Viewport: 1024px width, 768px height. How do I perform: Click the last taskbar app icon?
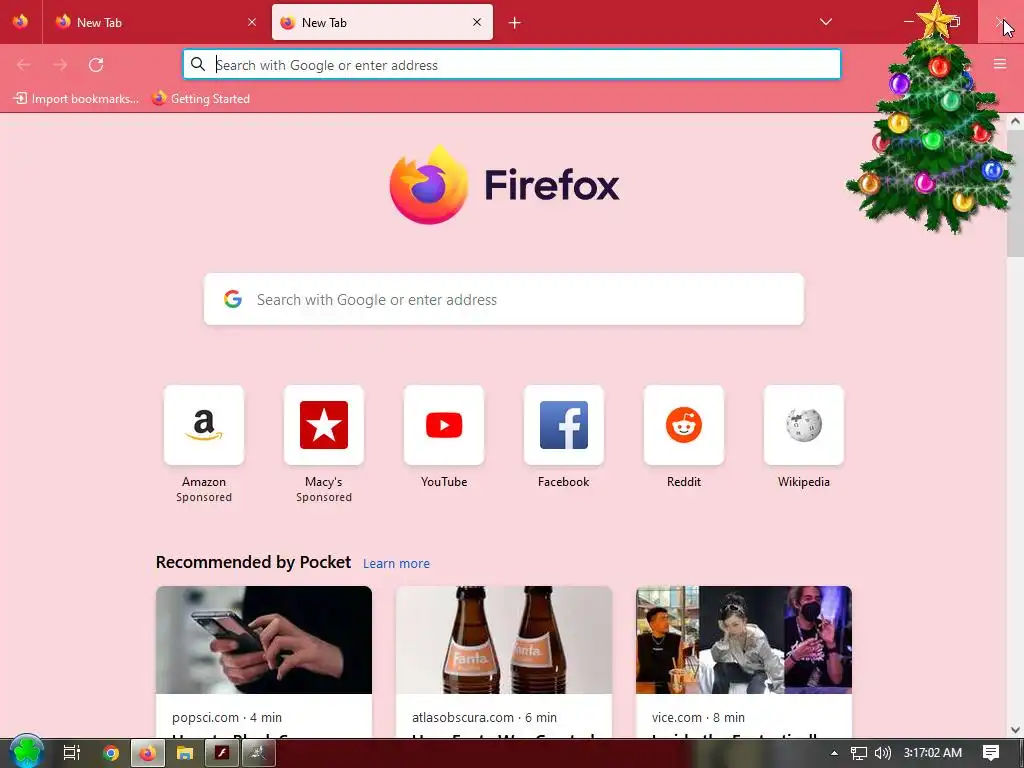[259, 753]
